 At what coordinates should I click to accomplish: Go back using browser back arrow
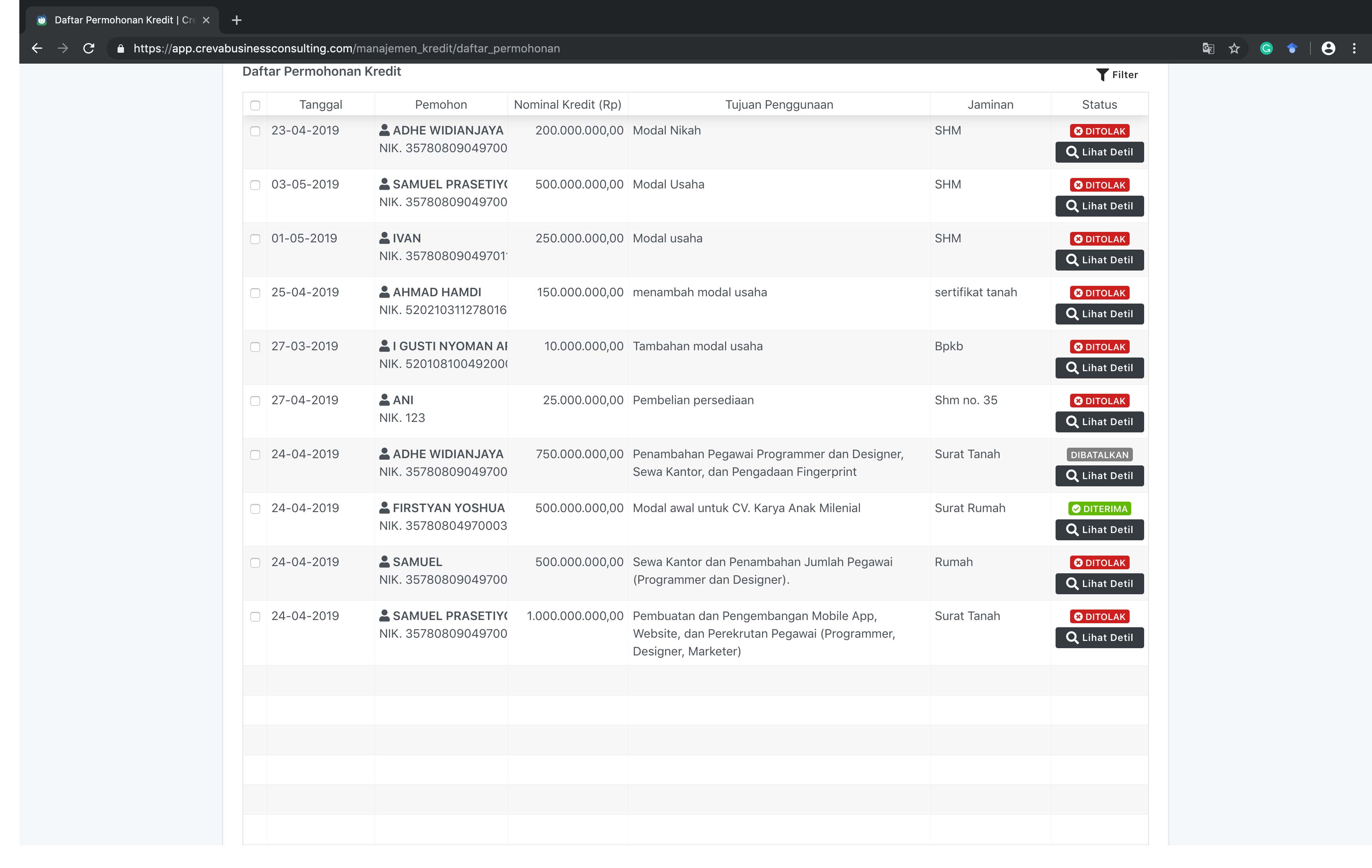(x=37, y=48)
